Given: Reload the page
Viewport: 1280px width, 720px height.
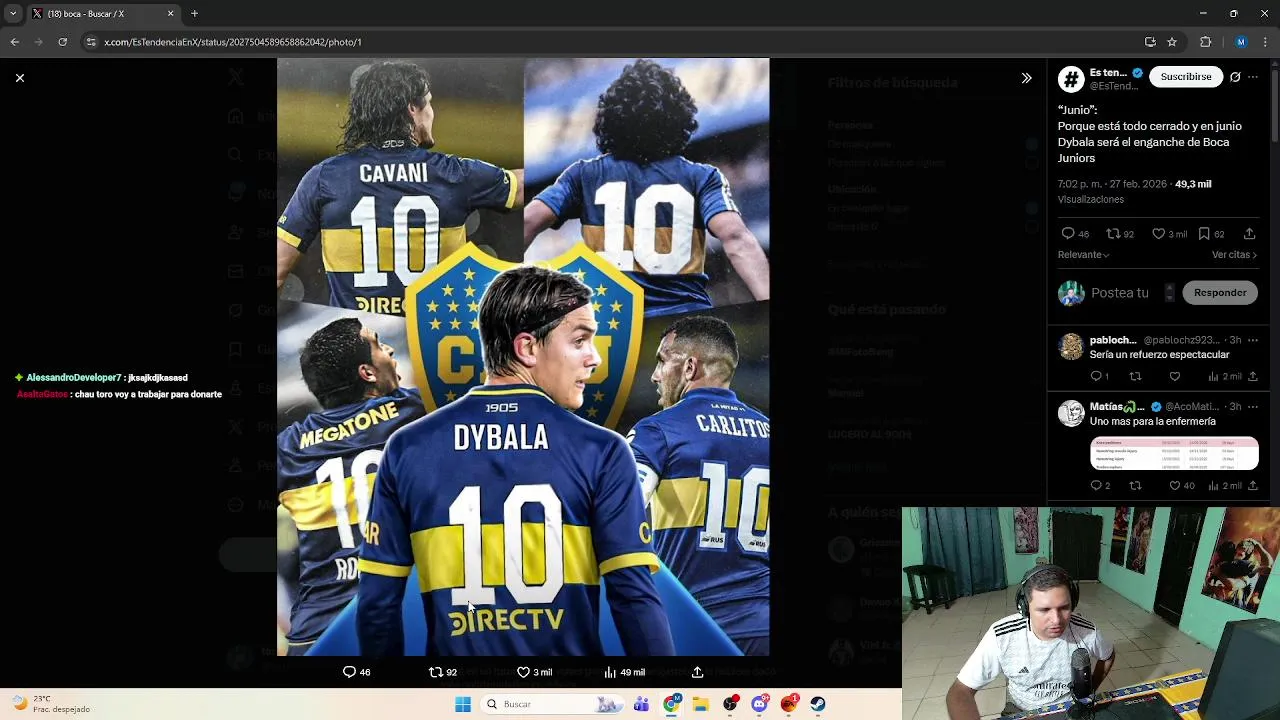Looking at the screenshot, I should (62, 42).
